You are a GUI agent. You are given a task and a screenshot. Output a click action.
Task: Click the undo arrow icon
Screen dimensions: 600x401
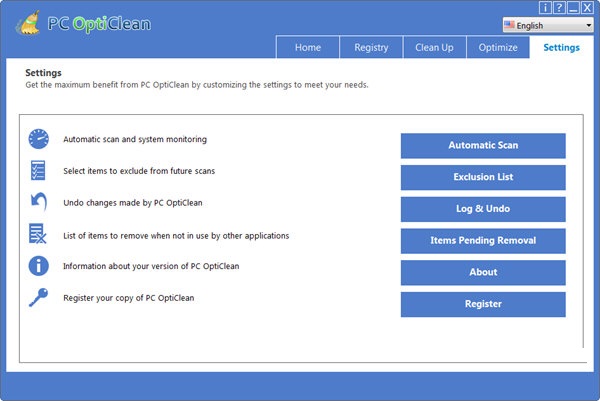[x=39, y=202]
